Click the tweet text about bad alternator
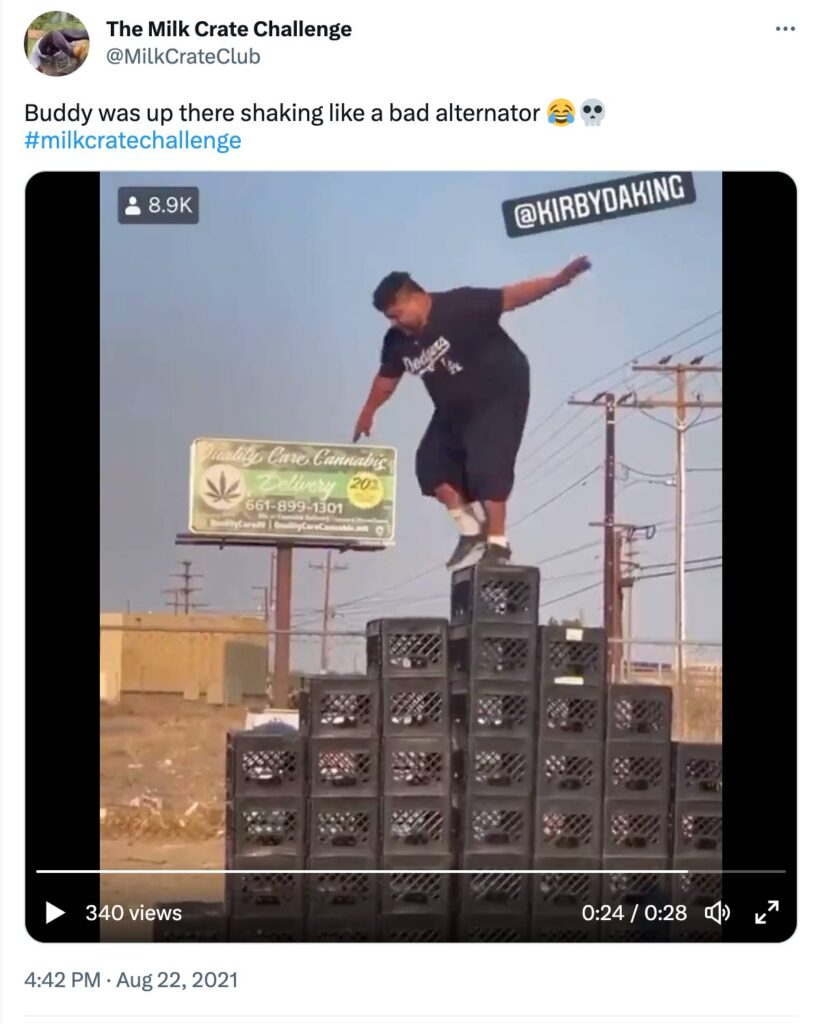Image resolution: width=818 pixels, height=1024 pixels. click(282, 113)
